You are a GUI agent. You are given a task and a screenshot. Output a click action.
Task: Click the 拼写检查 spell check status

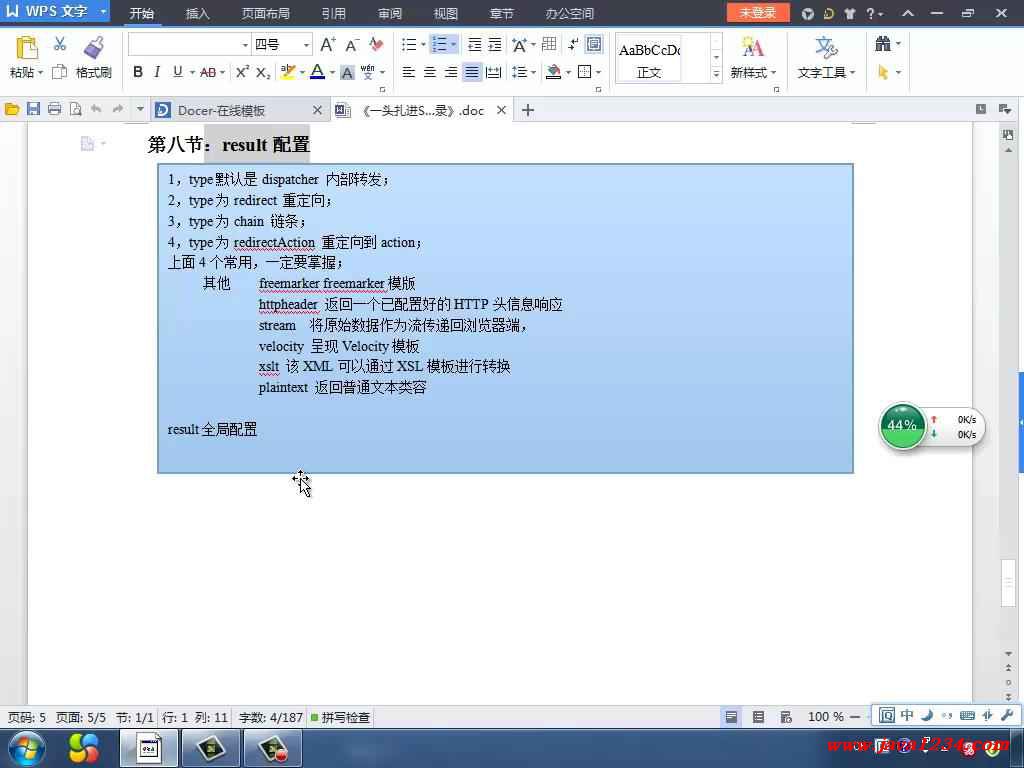pyautogui.click(x=340, y=717)
